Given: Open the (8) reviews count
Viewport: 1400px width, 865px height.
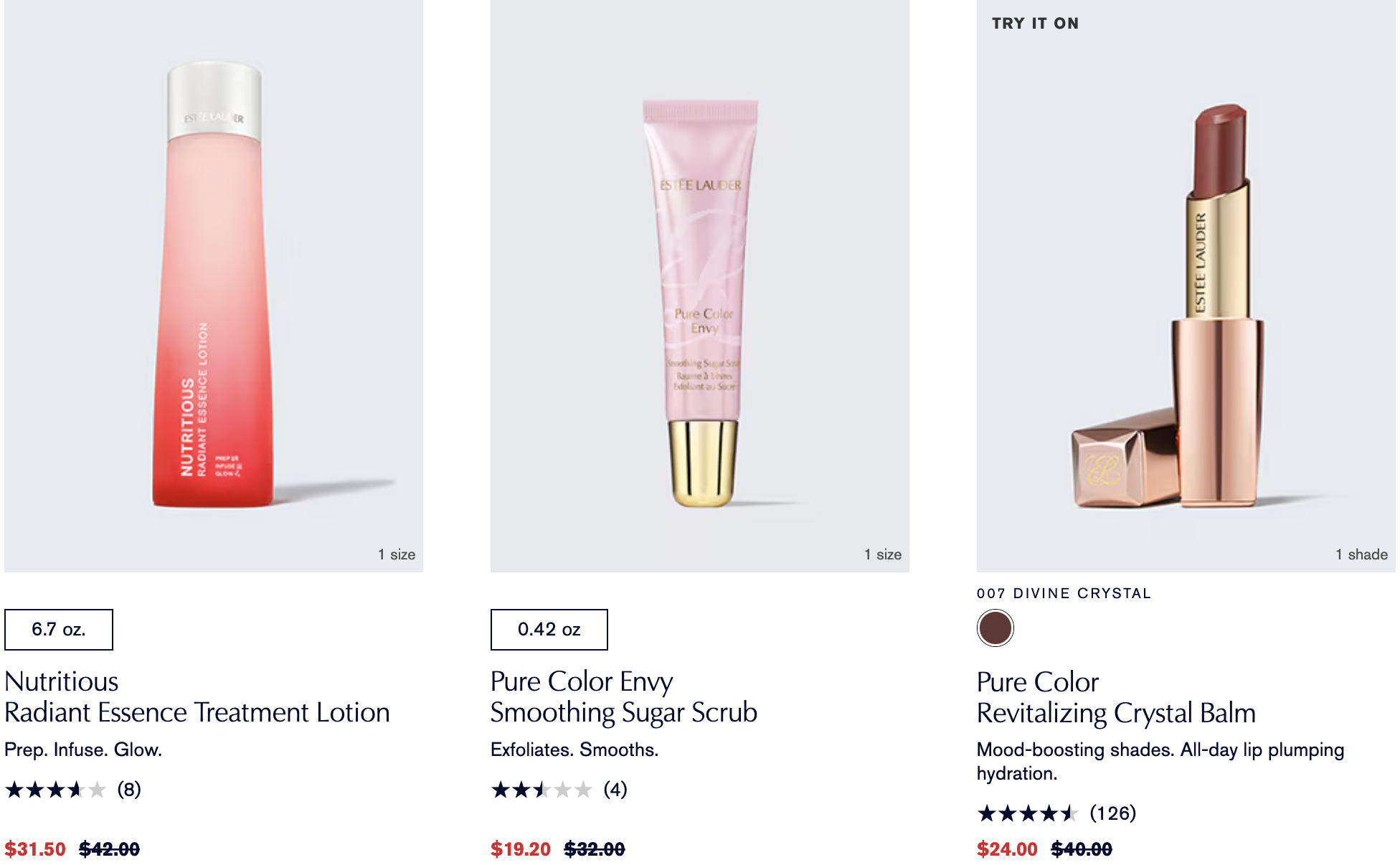Looking at the screenshot, I should point(129,790).
